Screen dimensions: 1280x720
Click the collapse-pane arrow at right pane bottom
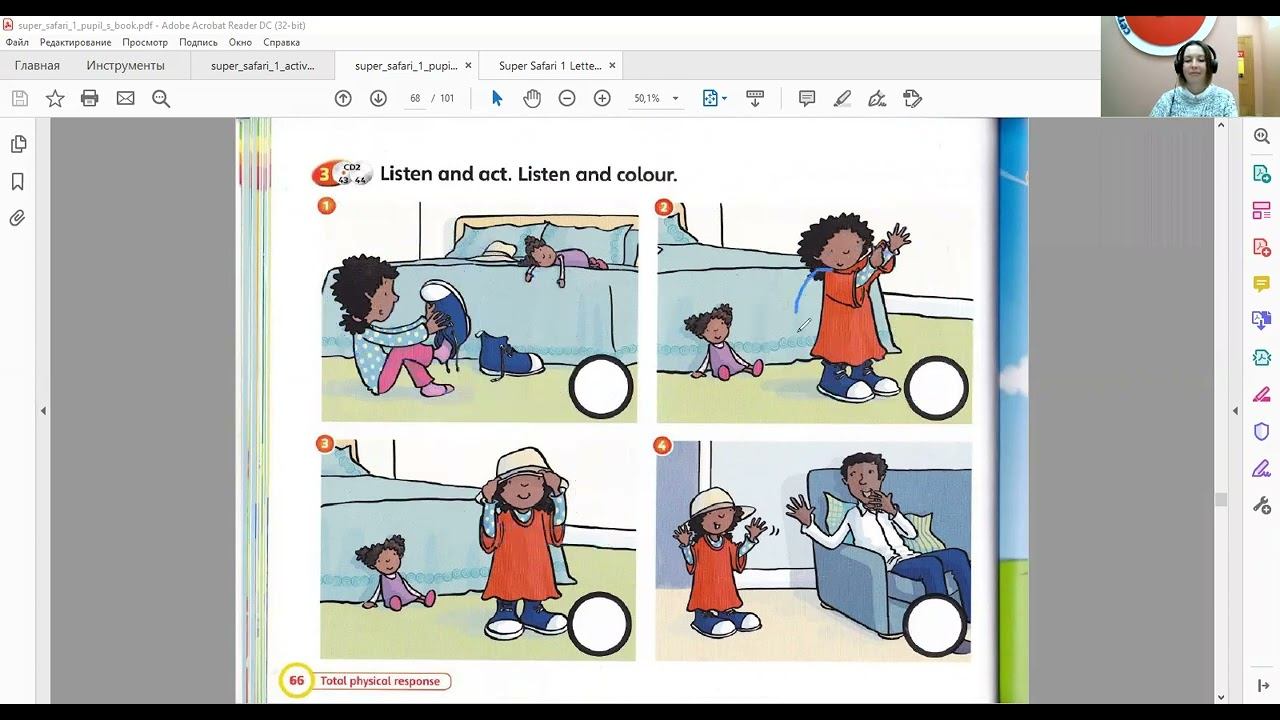pos(1262,685)
